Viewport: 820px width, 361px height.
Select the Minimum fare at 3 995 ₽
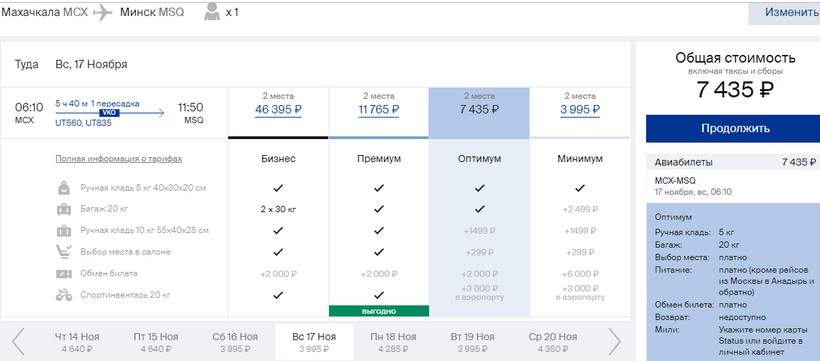coord(579,110)
